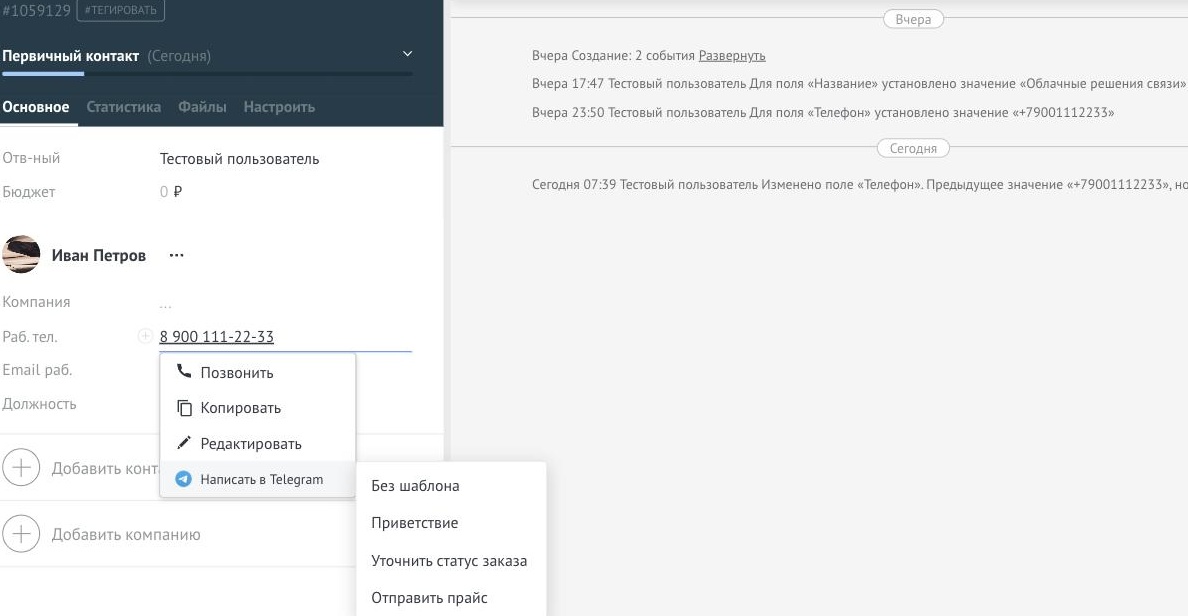The height and width of the screenshot is (616, 1188).
Task: Click the Должность field label
Action: 39,404
